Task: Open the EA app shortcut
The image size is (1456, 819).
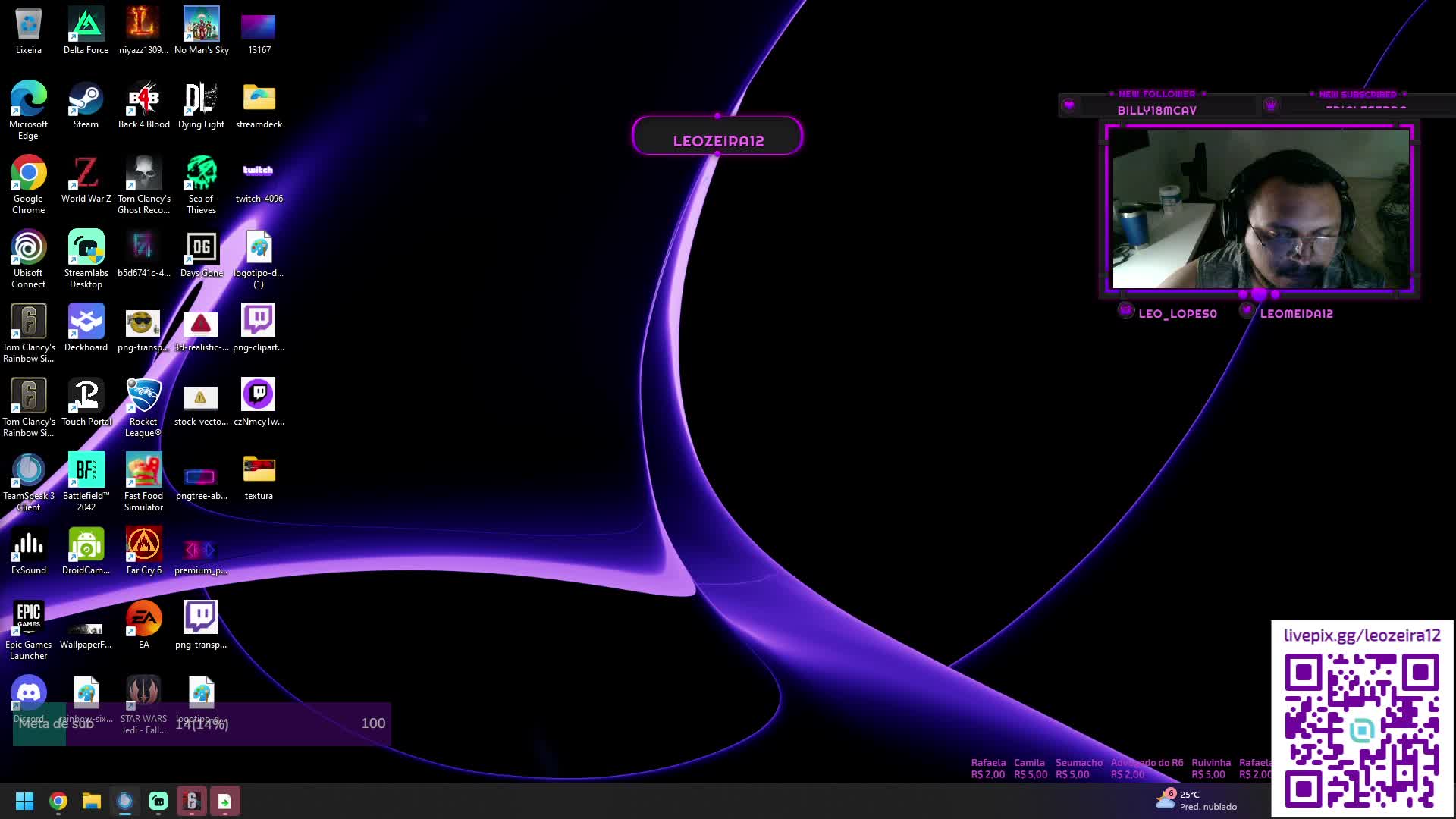Action: pyautogui.click(x=143, y=626)
